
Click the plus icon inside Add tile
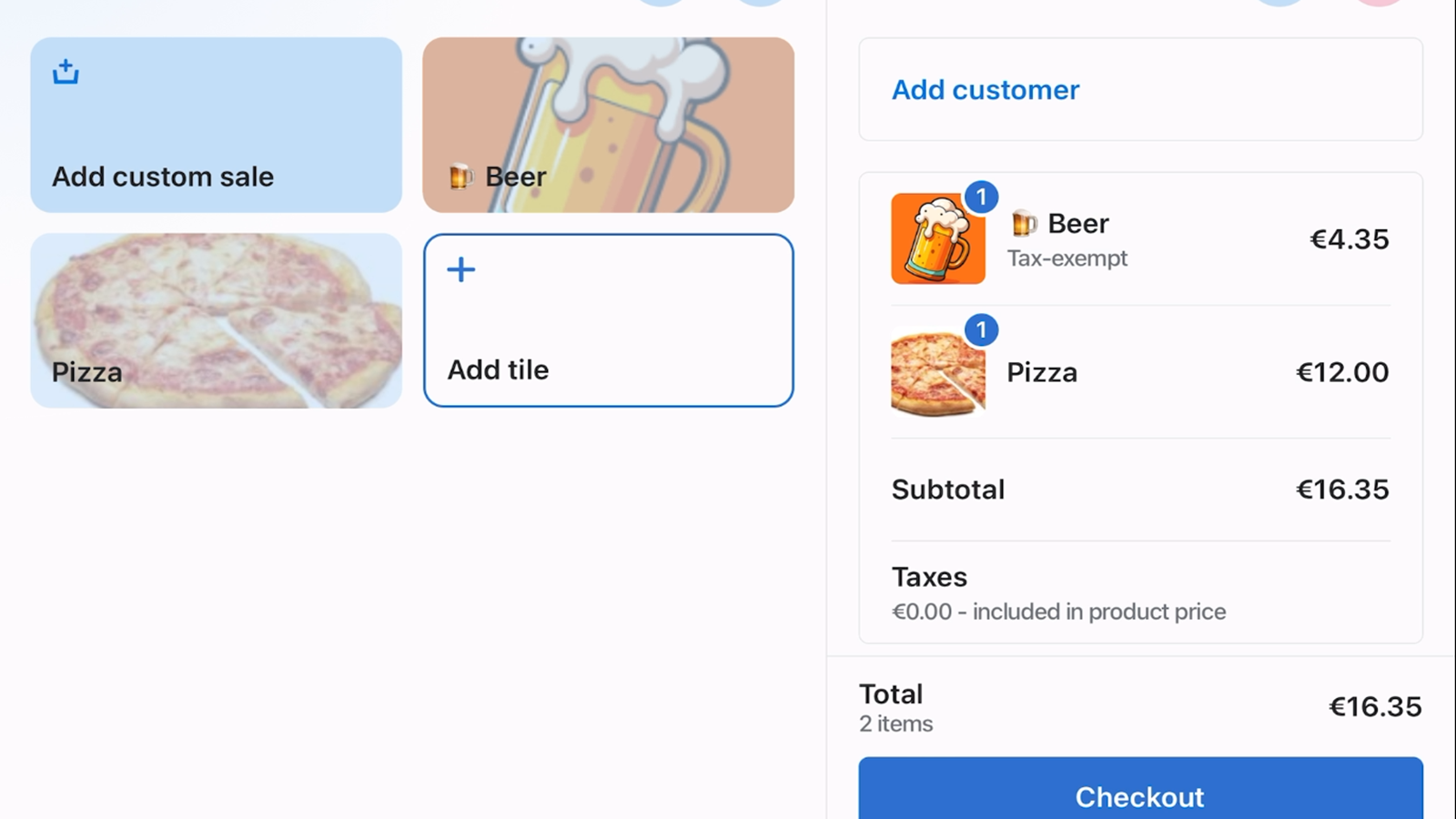tap(461, 268)
